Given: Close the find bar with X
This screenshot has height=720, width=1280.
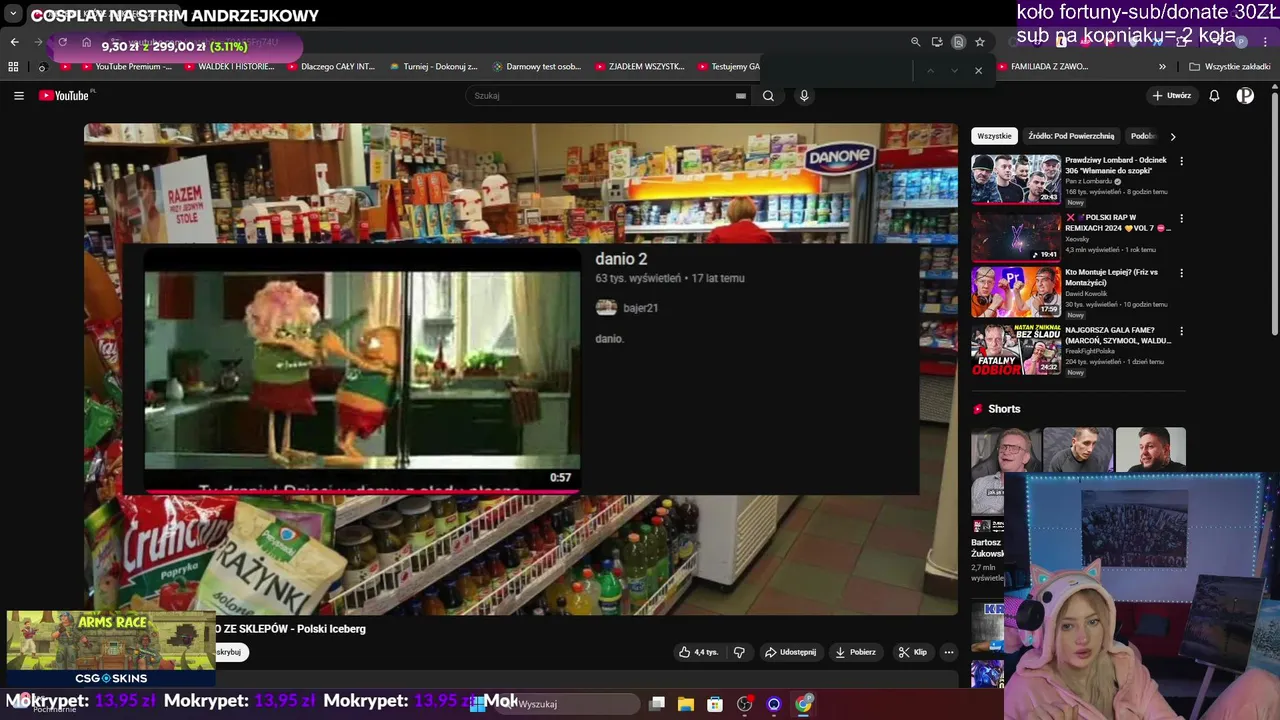Looking at the screenshot, I should [x=978, y=70].
